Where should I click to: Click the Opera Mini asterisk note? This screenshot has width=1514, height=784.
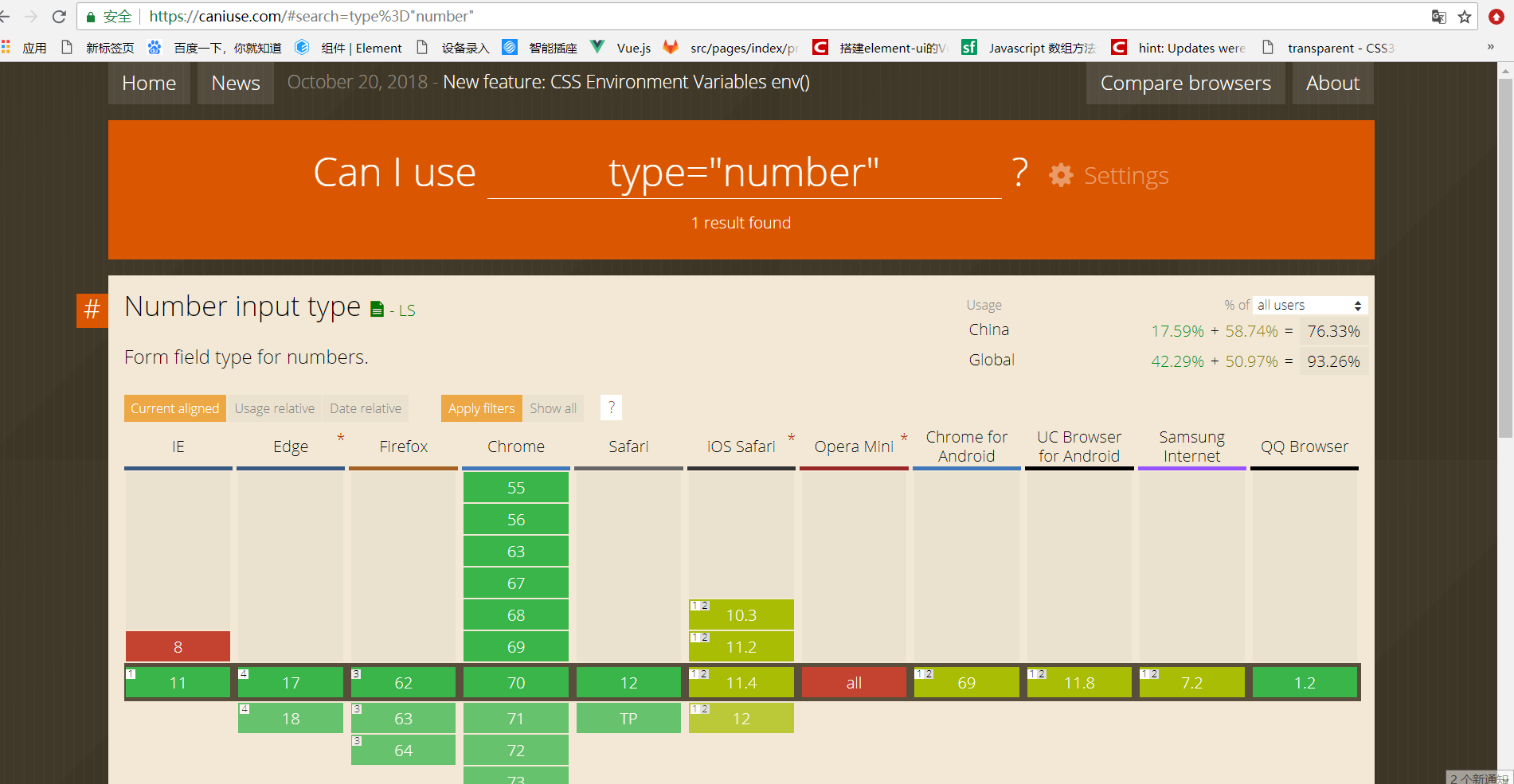coord(904,438)
